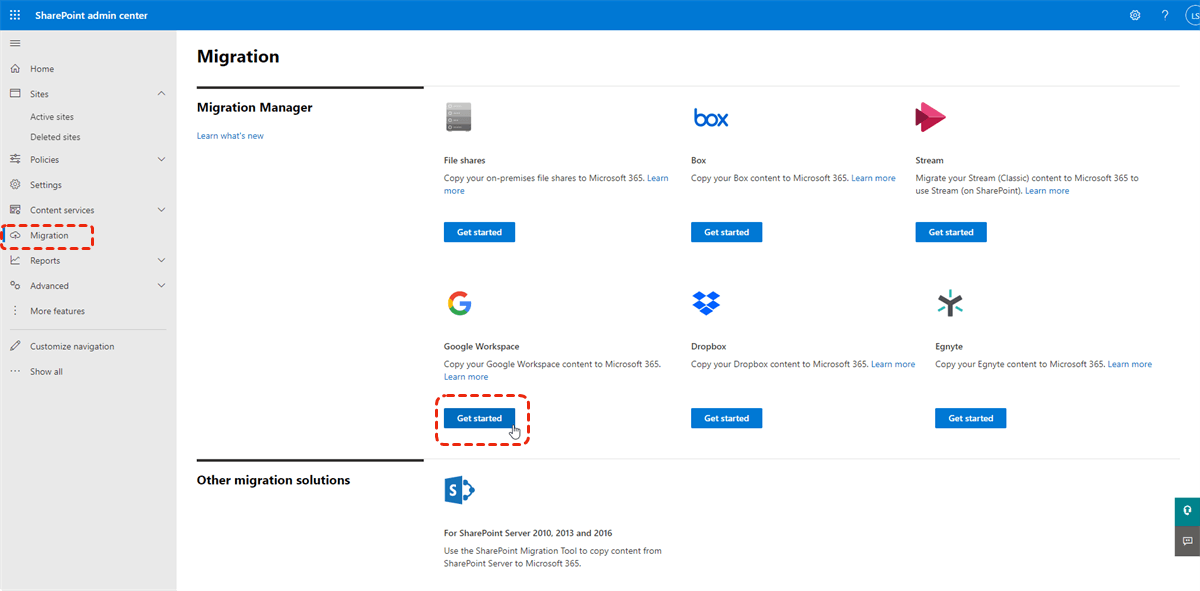Open Learn what's new link

click(x=230, y=136)
